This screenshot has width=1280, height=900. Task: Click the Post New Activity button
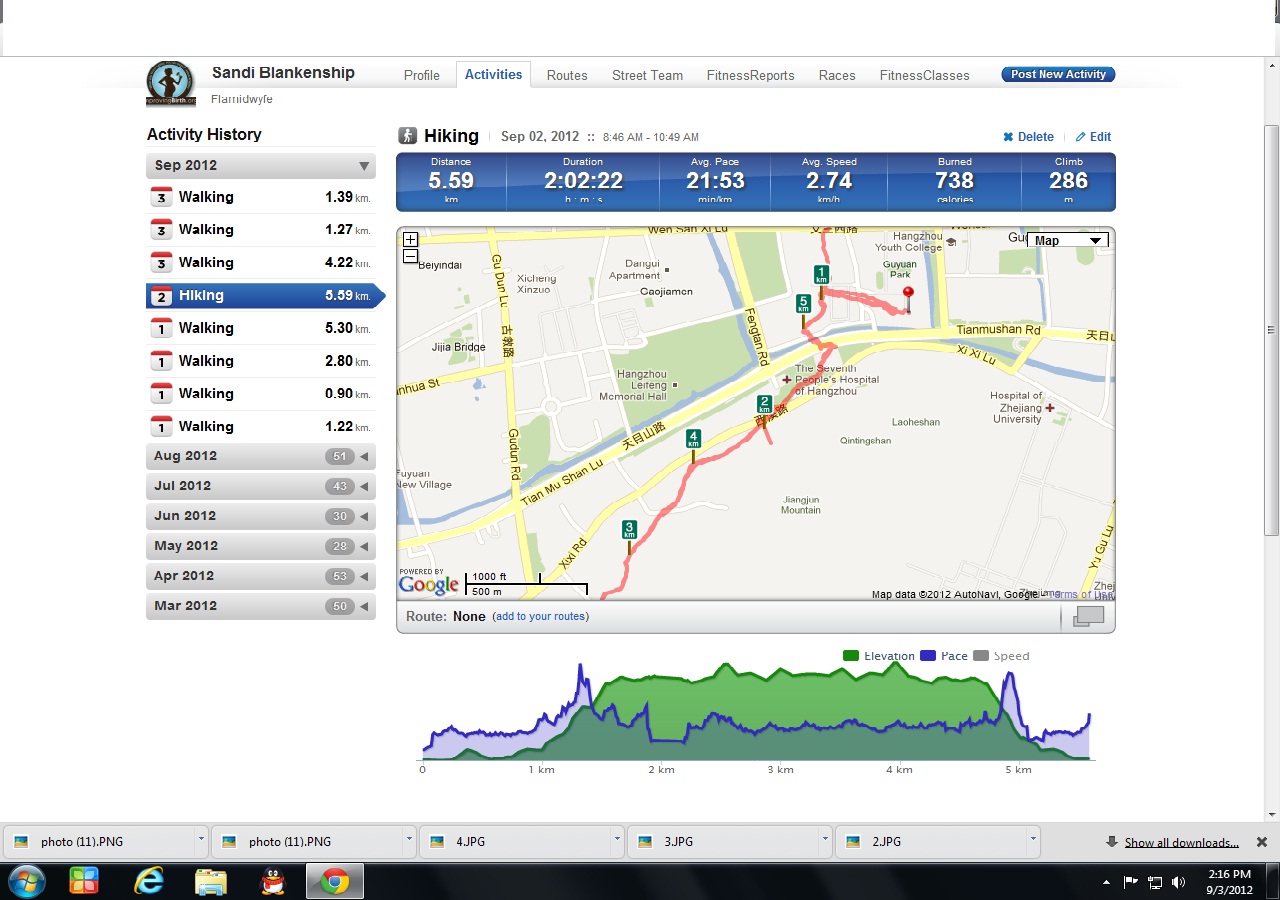(x=1058, y=74)
